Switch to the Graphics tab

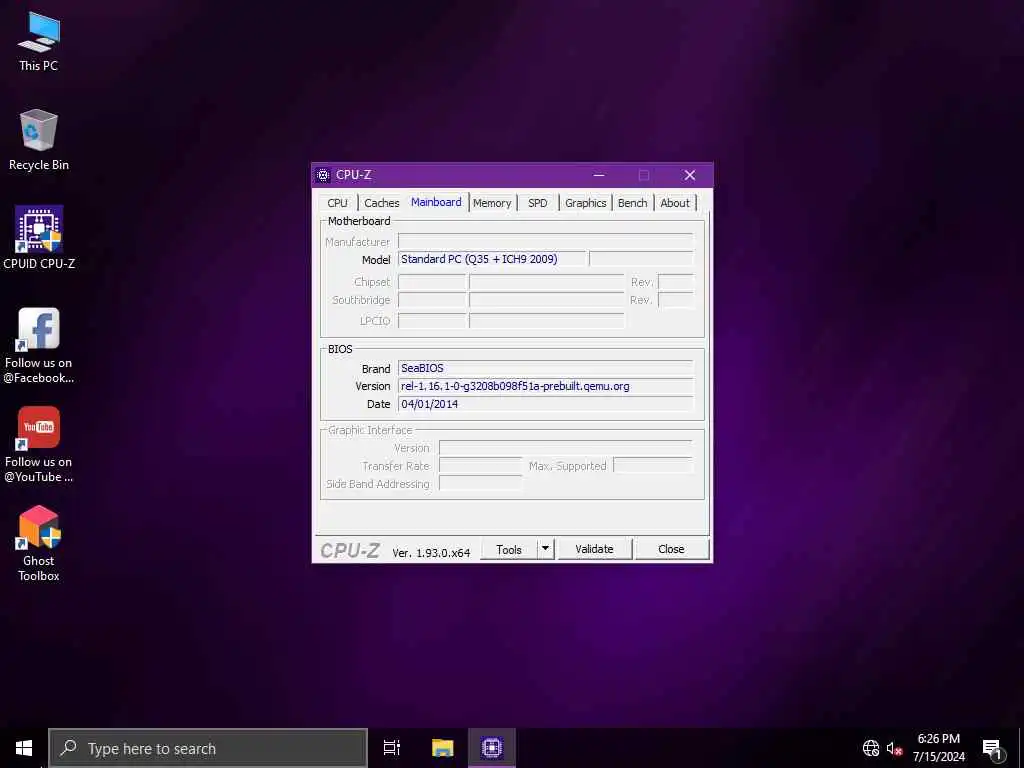[x=586, y=203]
